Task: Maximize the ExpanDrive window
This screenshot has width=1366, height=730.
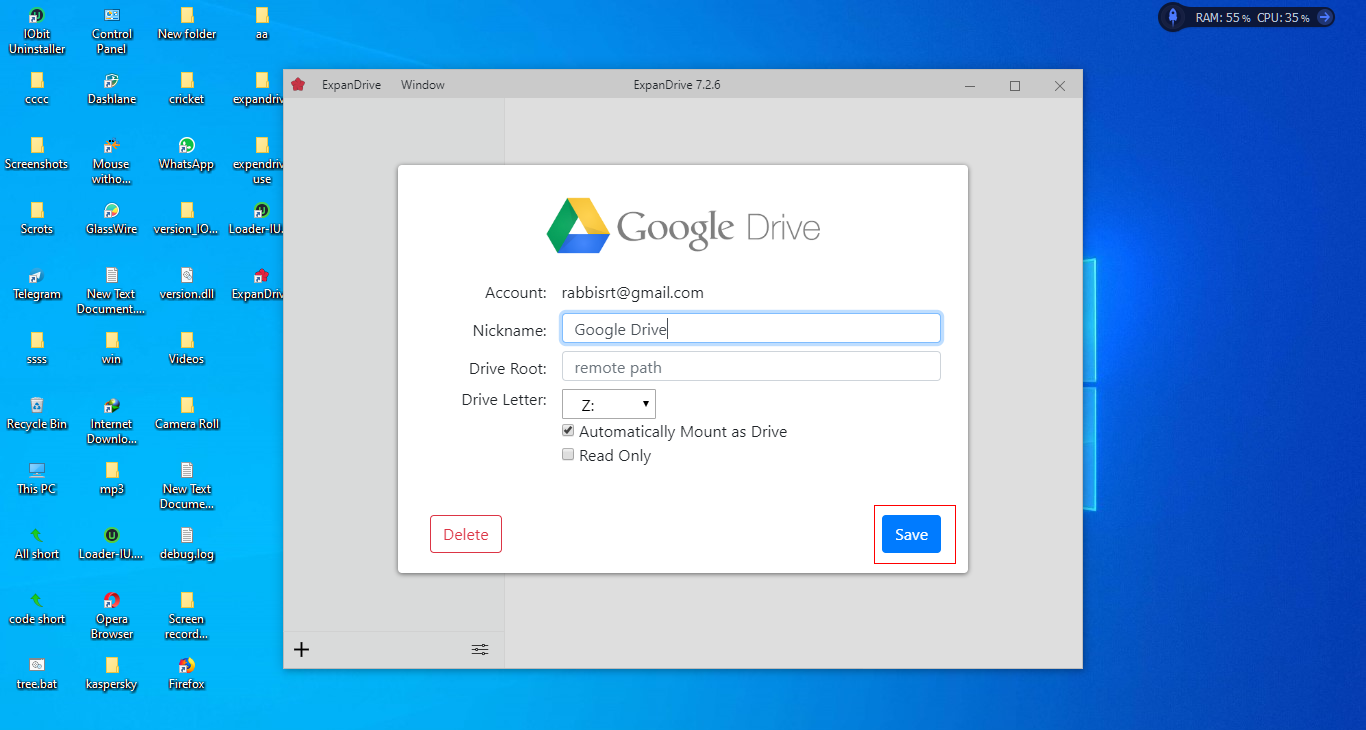Action: [x=1015, y=86]
